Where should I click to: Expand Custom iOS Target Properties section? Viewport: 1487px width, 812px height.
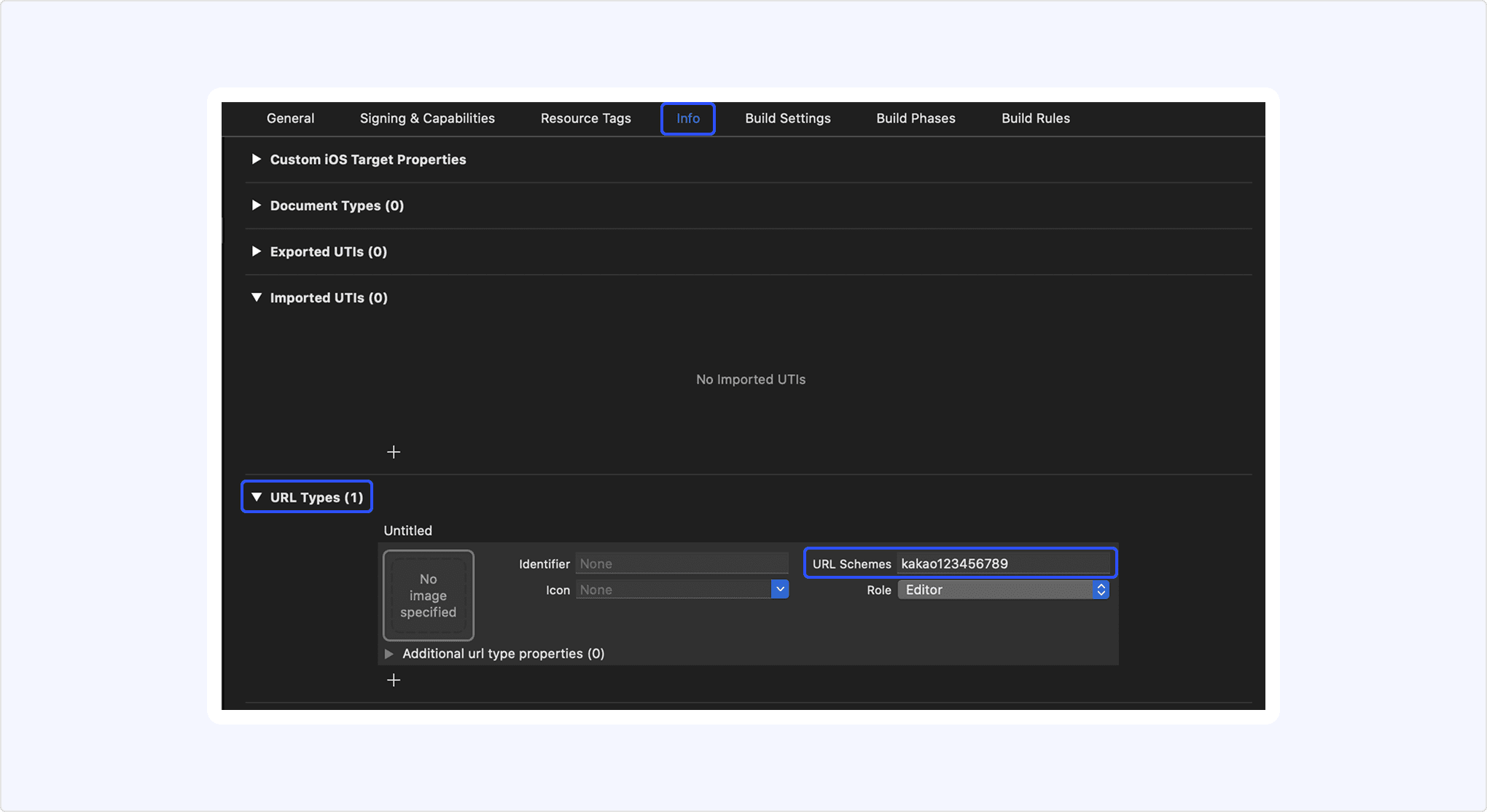tap(257, 159)
